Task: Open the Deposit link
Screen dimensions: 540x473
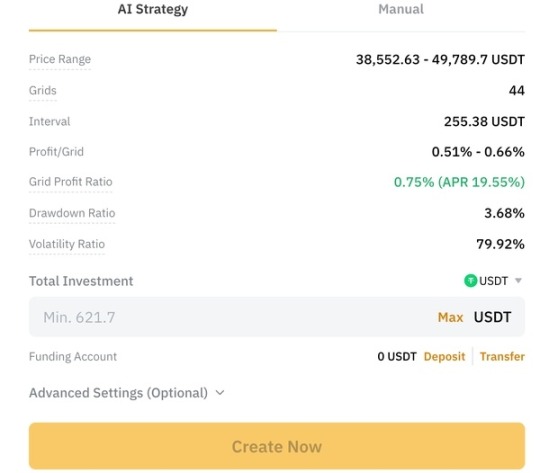Action: click(444, 356)
